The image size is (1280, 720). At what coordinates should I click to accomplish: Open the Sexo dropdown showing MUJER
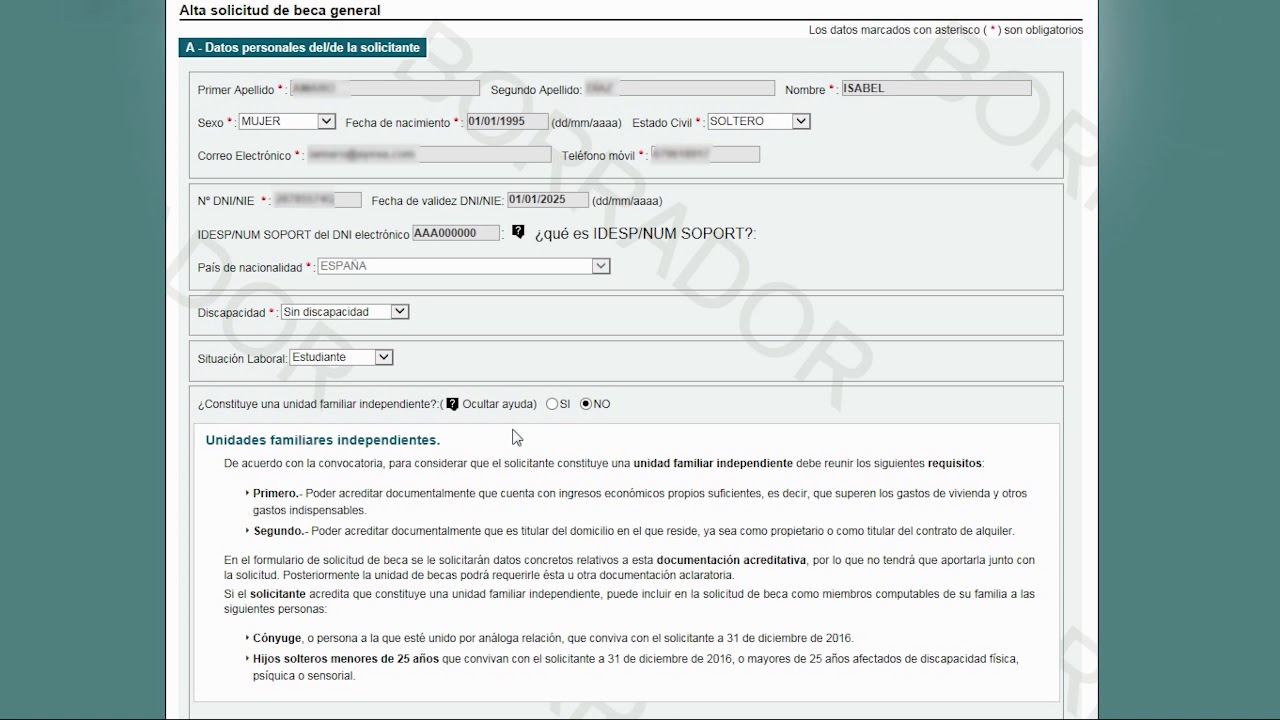pos(287,121)
